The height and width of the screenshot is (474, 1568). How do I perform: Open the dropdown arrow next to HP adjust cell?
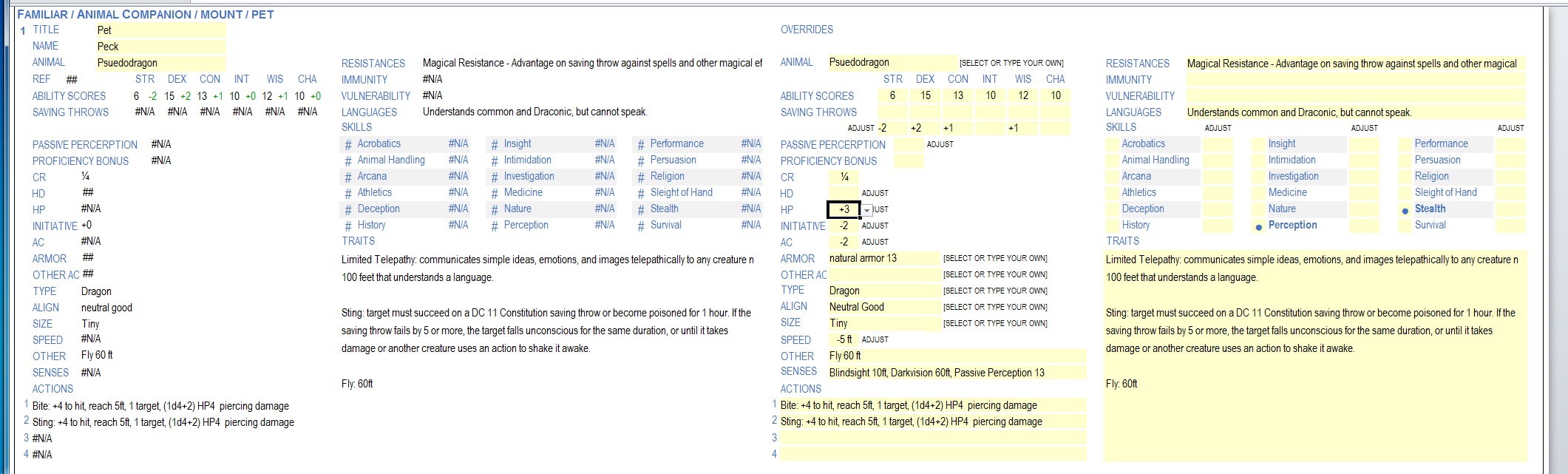(867, 210)
